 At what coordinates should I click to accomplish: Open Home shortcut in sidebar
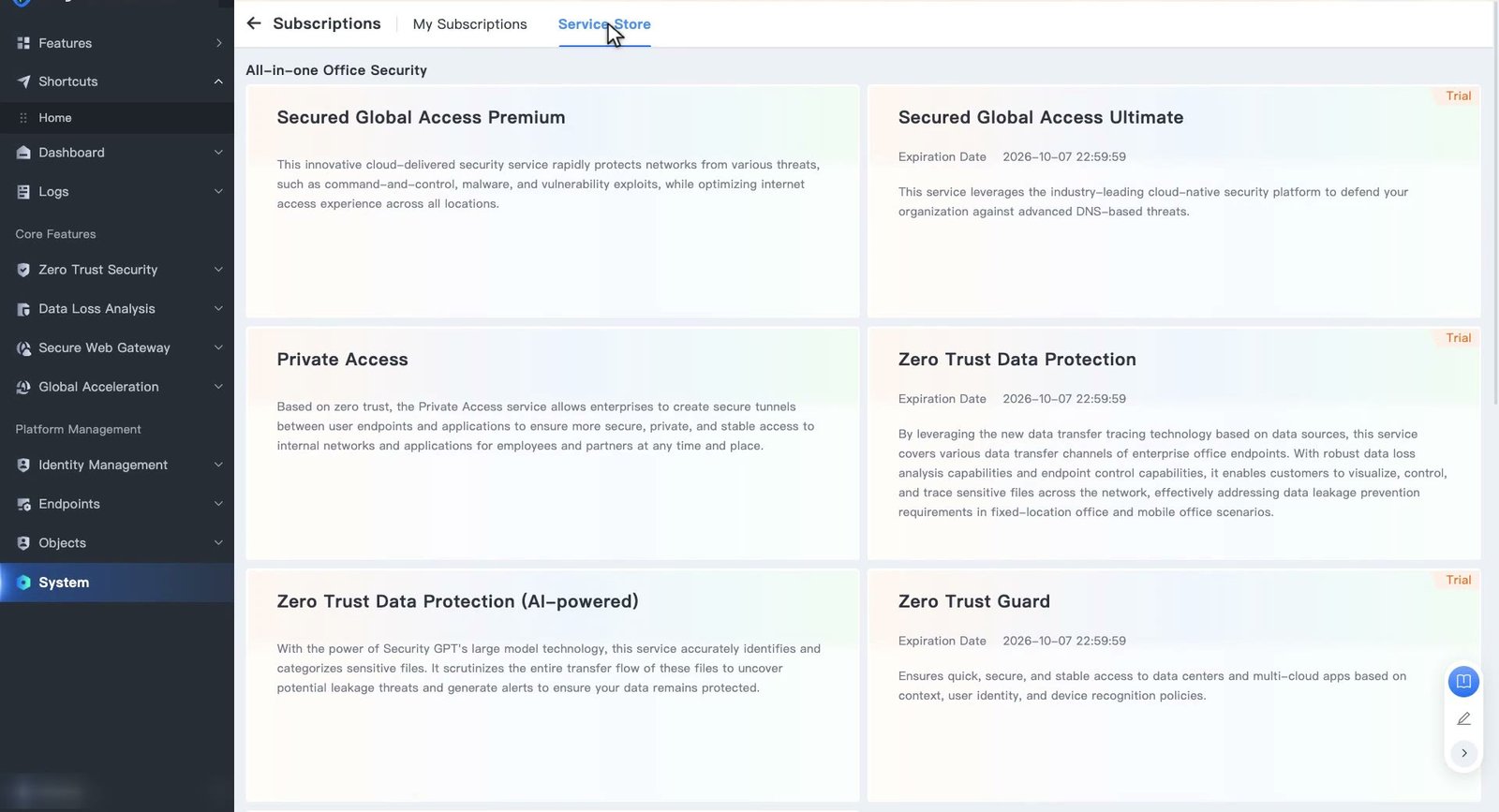[x=55, y=118]
